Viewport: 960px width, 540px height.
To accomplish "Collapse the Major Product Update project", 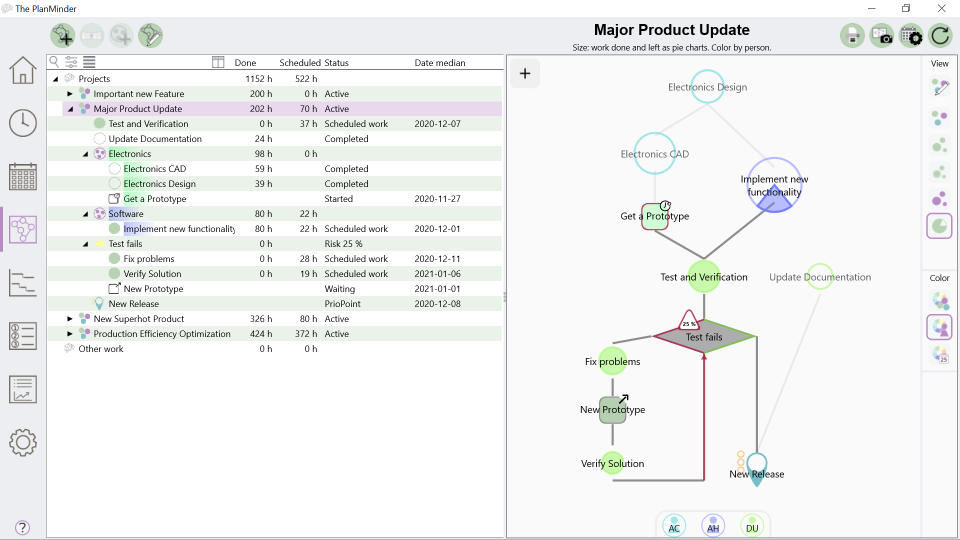I will [70, 109].
